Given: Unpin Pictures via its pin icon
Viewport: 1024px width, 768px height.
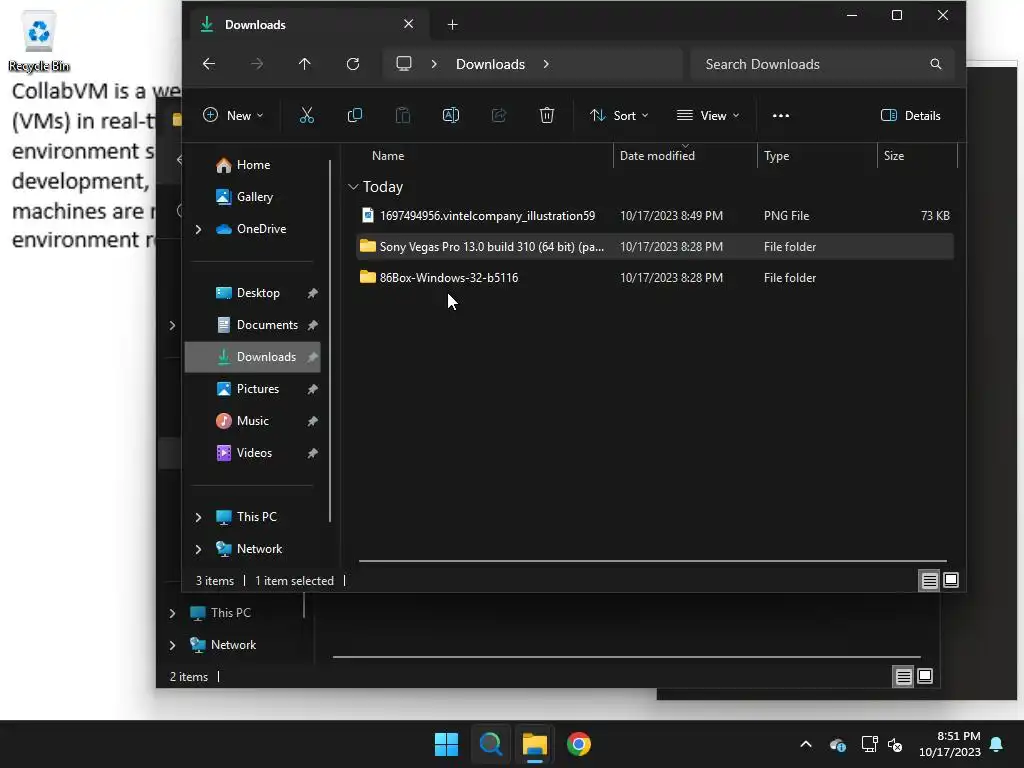Looking at the screenshot, I should 312,389.
